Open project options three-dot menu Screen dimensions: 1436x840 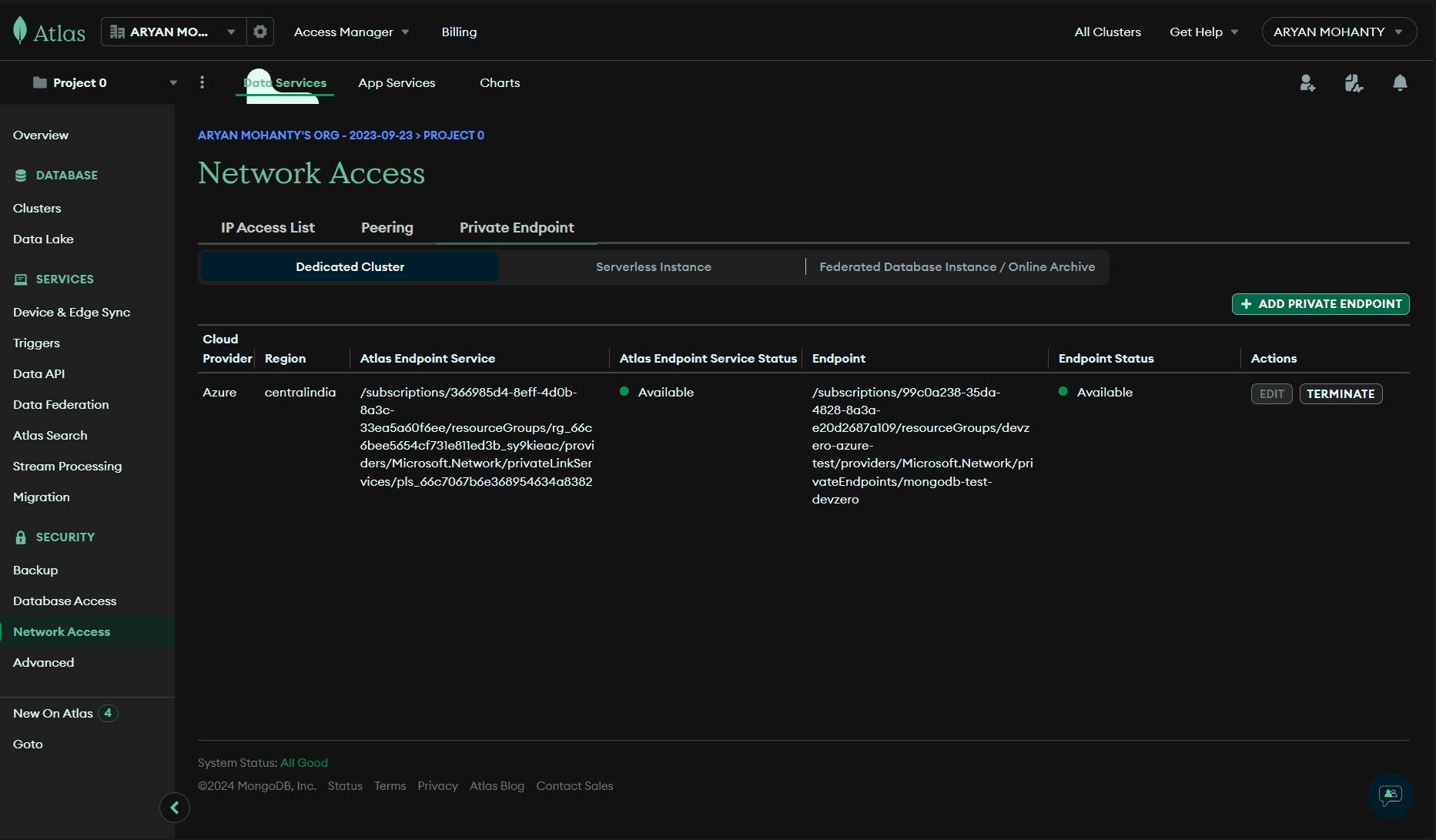pos(203,82)
